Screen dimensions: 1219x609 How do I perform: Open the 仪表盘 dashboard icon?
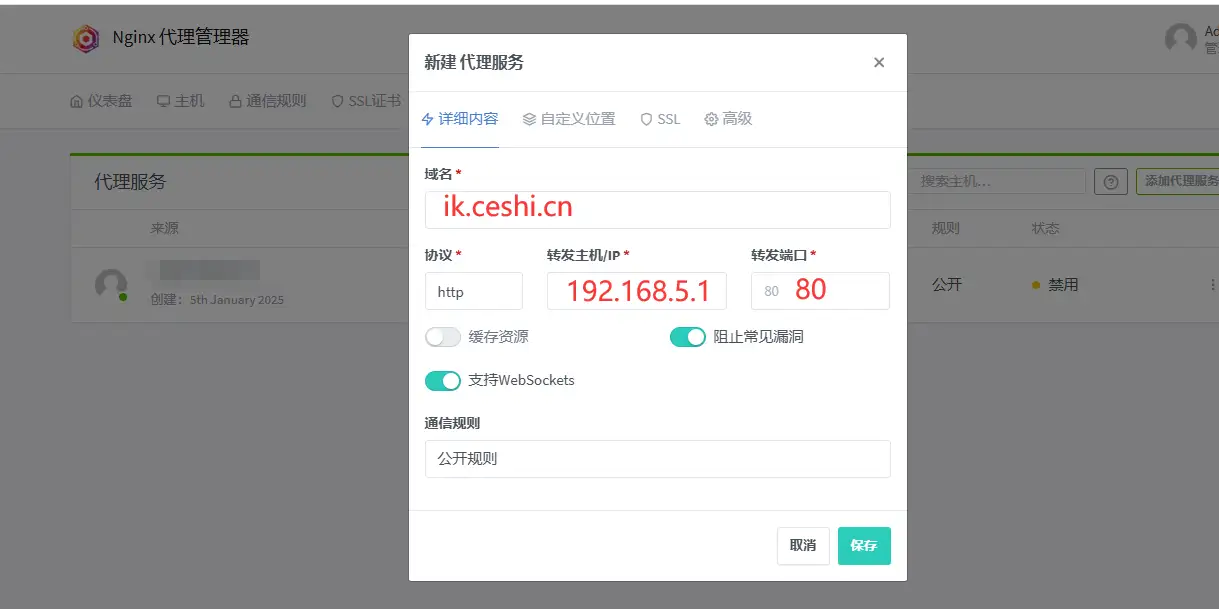(75, 100)
